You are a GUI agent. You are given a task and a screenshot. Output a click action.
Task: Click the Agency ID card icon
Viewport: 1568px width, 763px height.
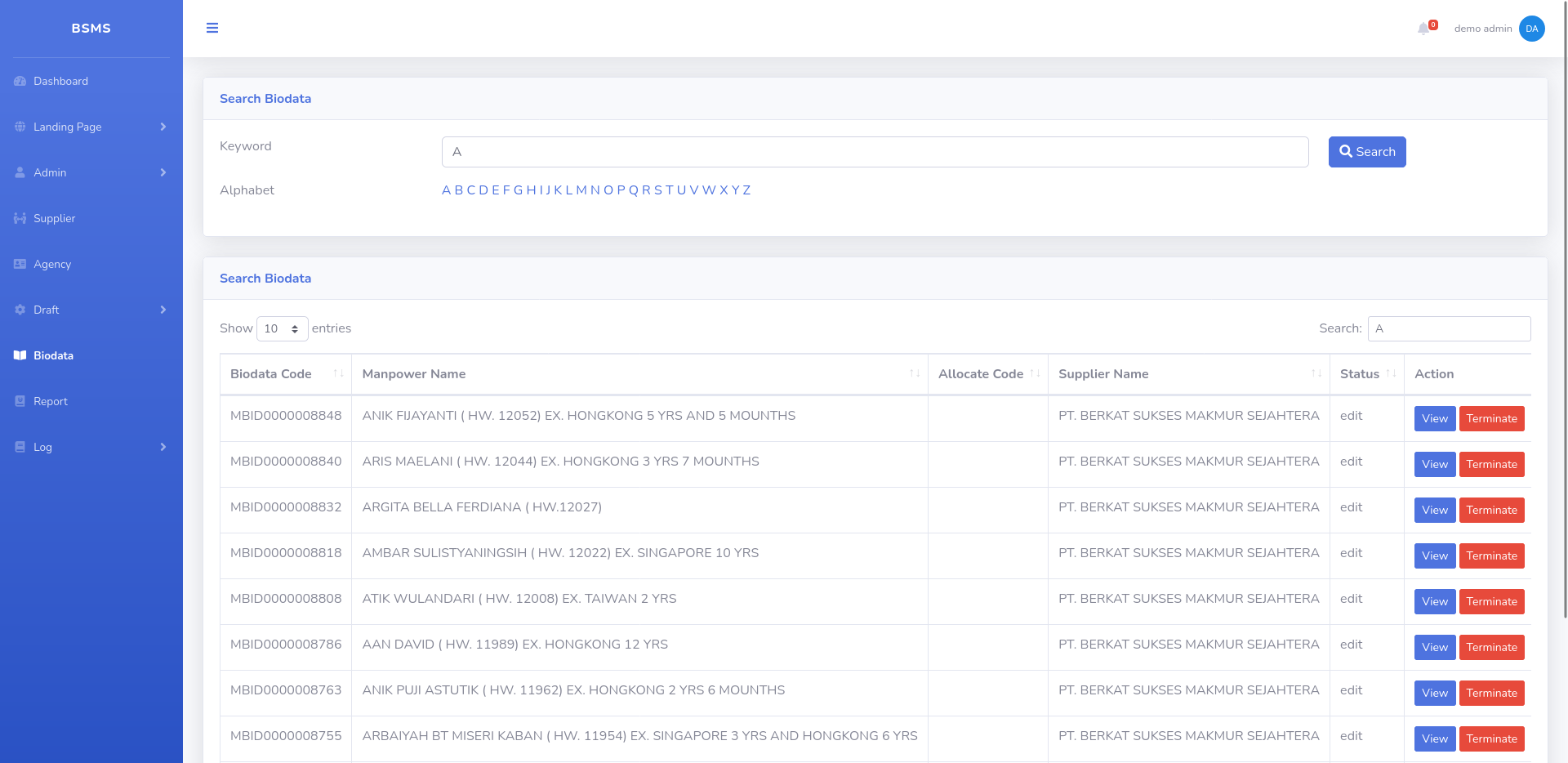20,264
